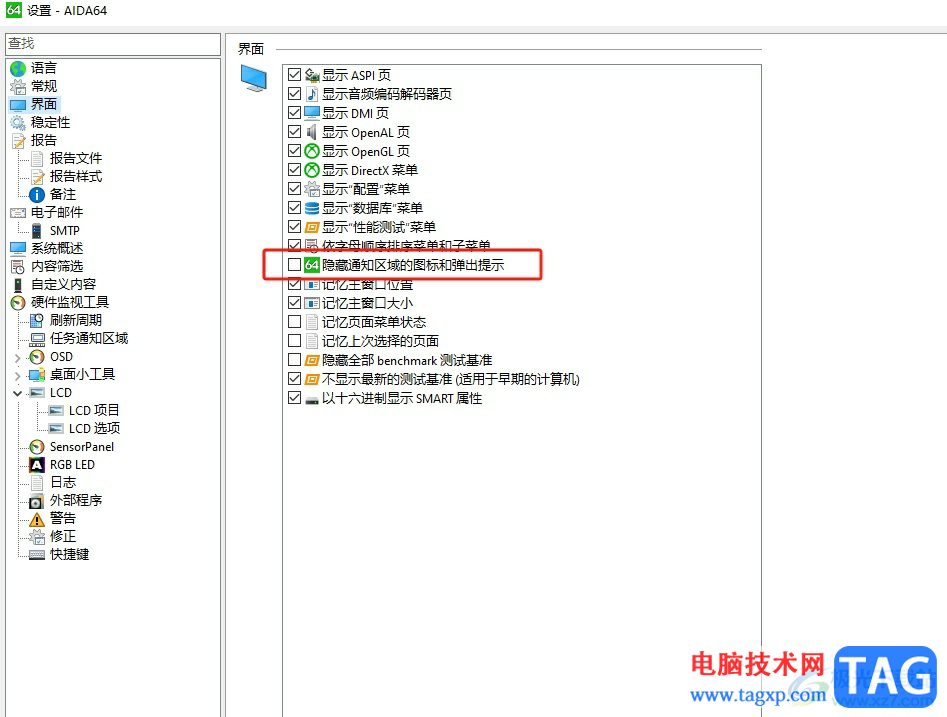Expand the OSD tree node
Screen dimensions: 947x717
click(18, 358)
